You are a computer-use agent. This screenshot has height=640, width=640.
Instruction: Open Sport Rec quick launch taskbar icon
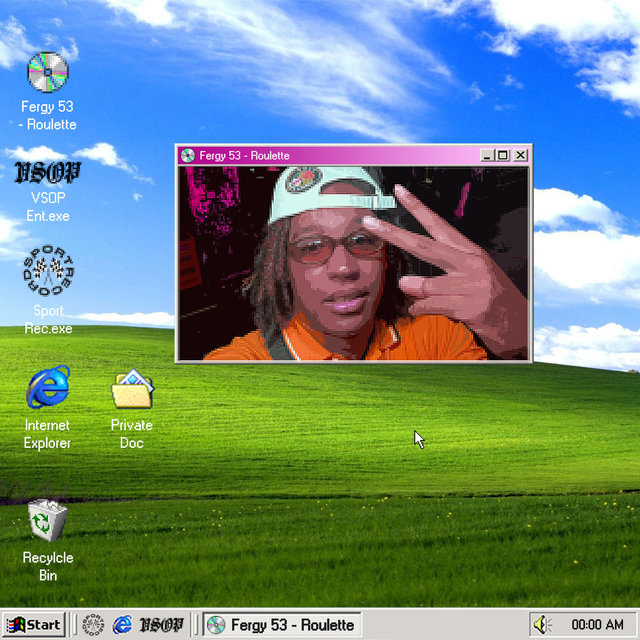pyautogui.click(x=93, y=624)
